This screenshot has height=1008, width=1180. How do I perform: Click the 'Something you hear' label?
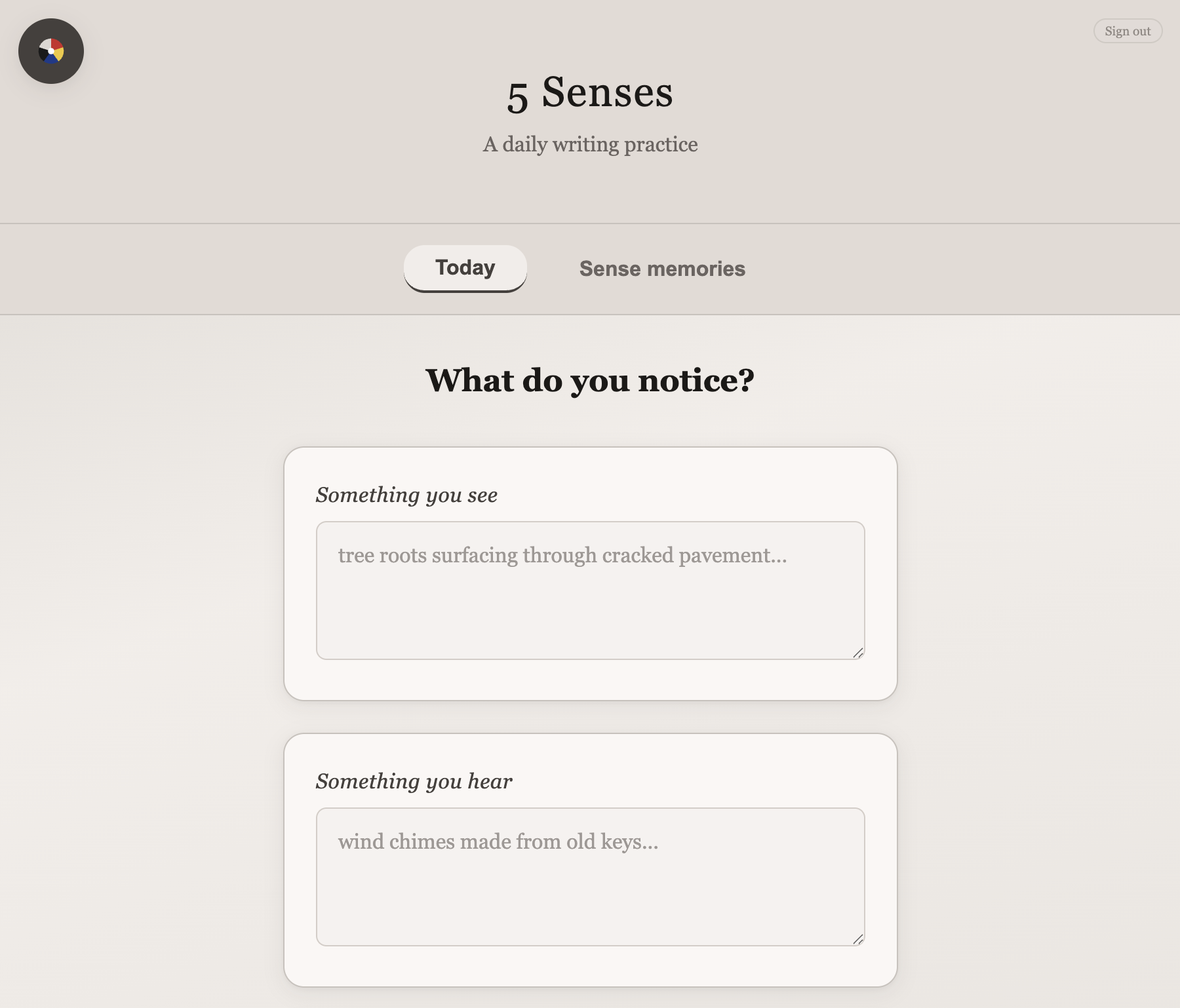point(414,781)
